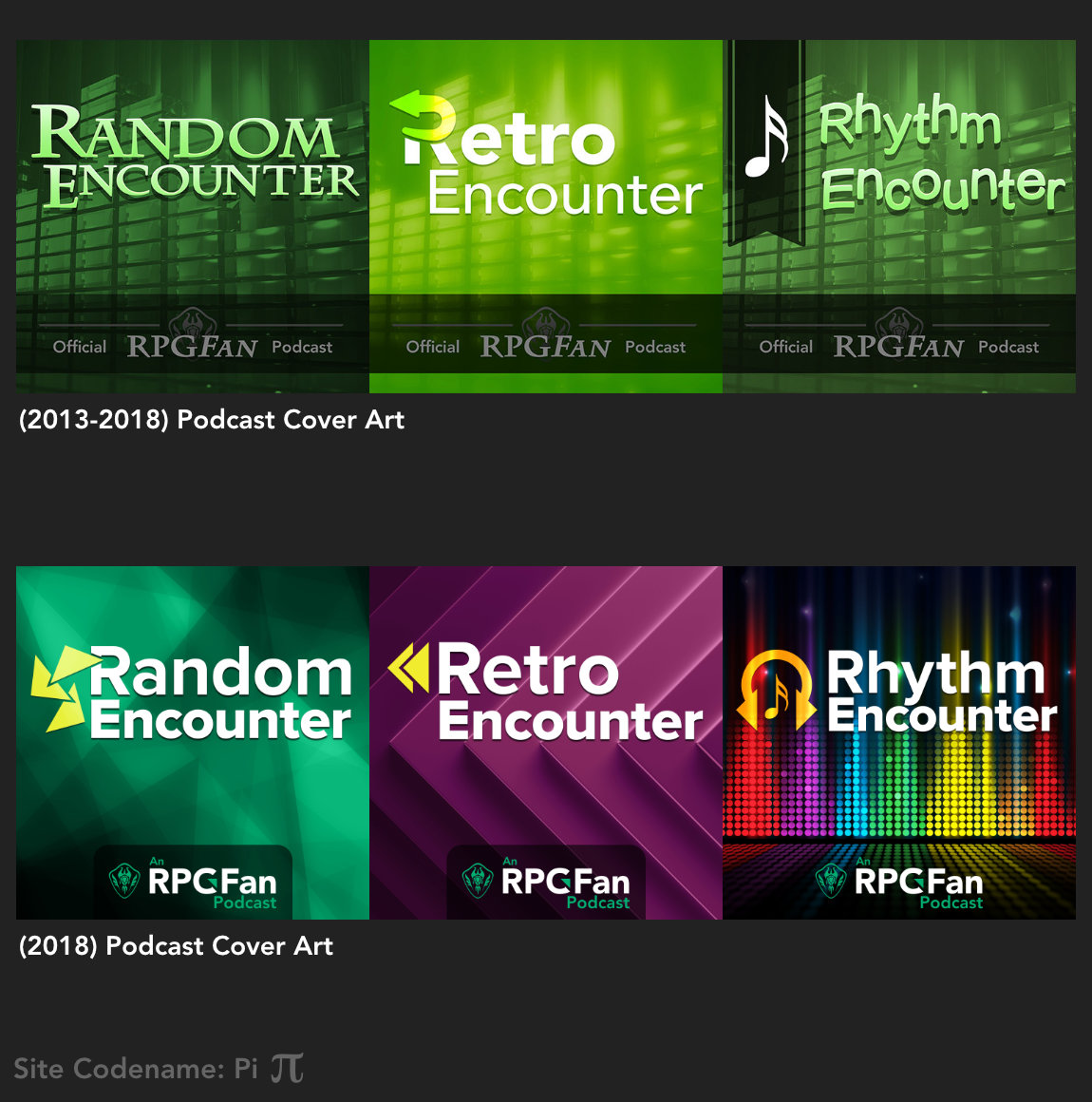This screenshot has width=1092, height=1102.
Task: Click the serif "RANDOM ENCOUNTER" title text
Action: (x=195, y=157)
